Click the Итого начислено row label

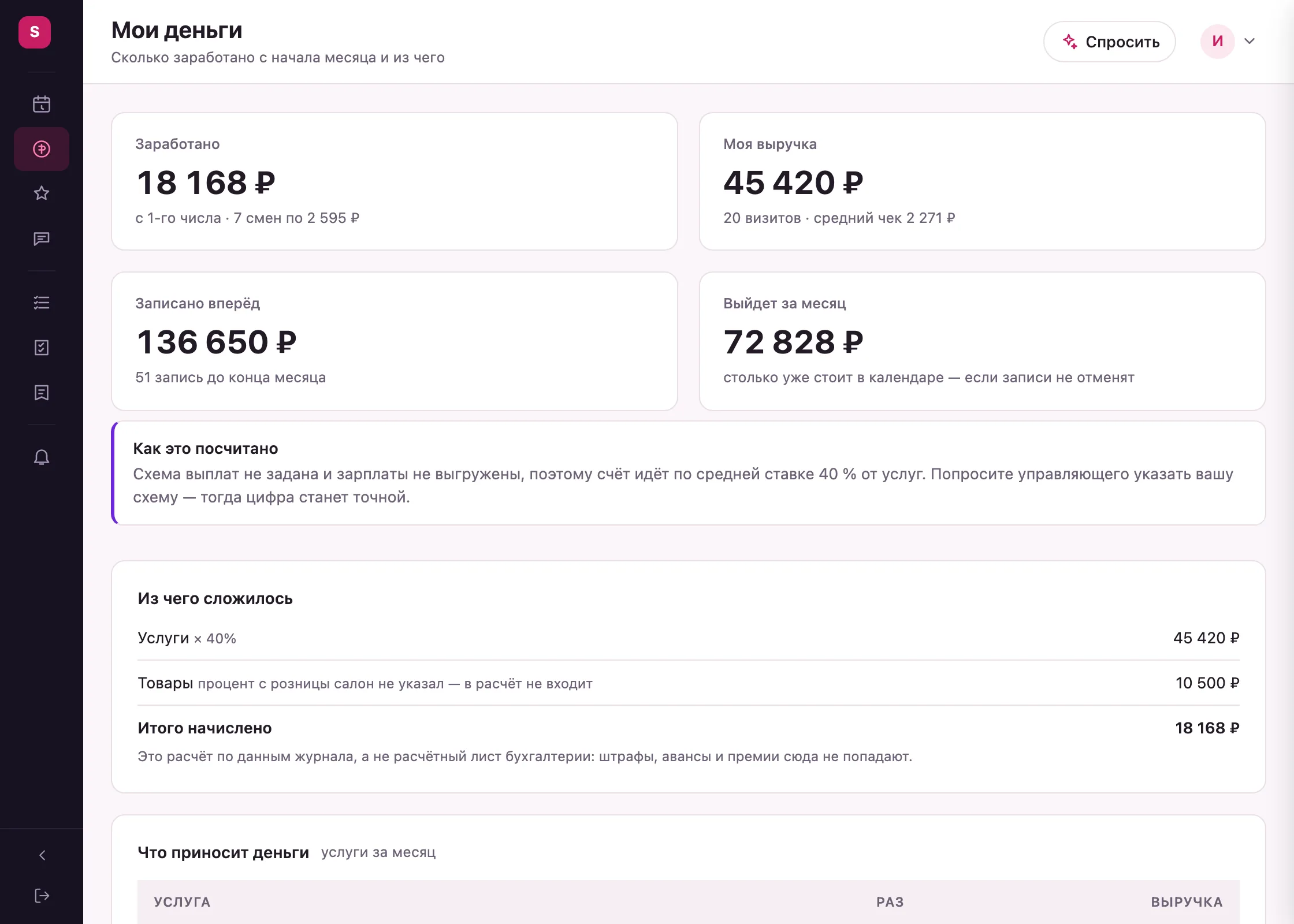pos(204,728)
